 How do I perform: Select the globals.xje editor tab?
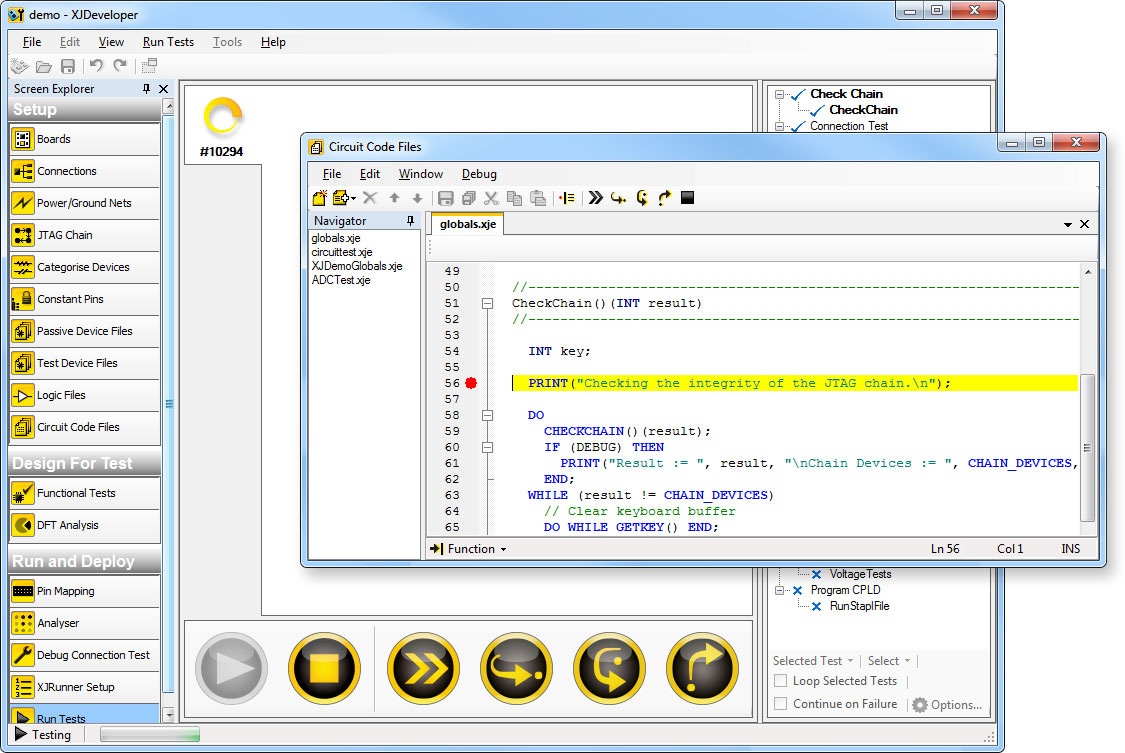468,224
